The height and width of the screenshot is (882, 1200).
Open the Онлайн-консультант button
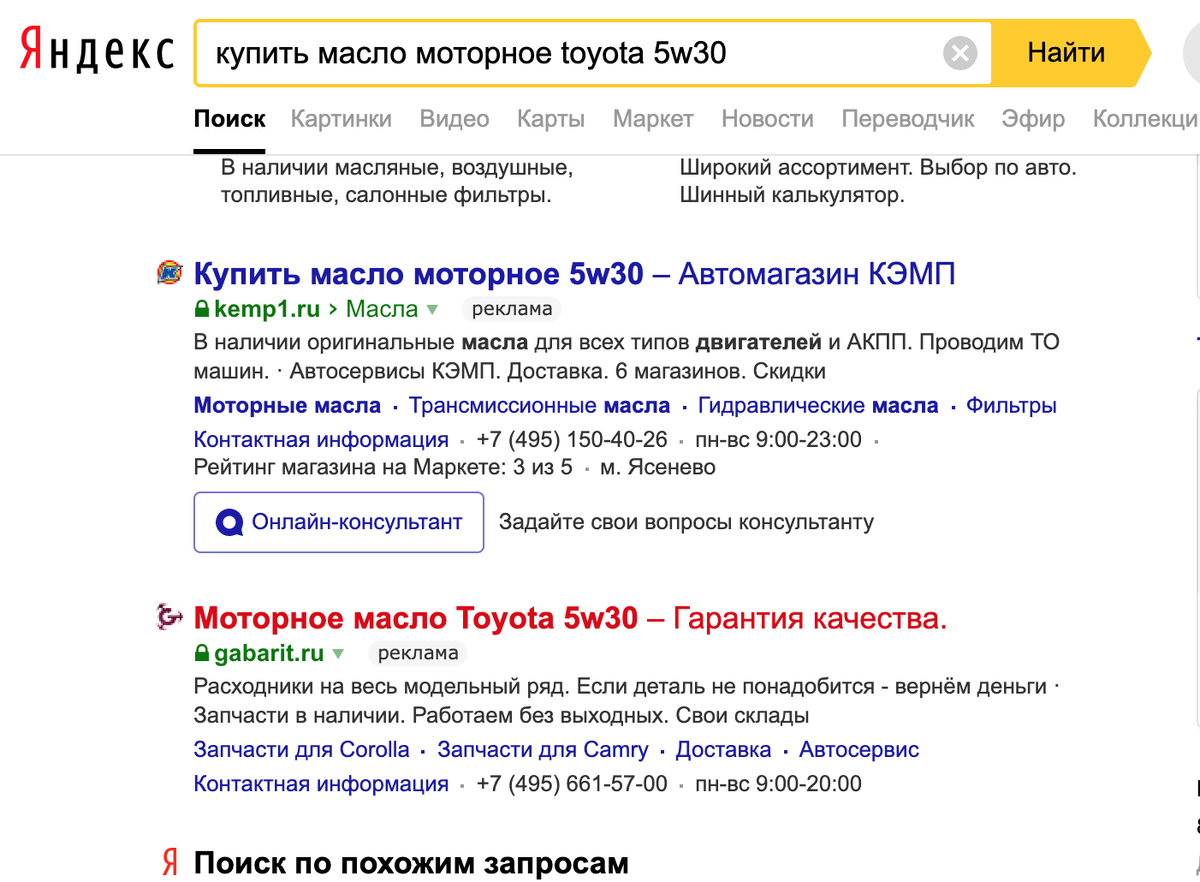(x=339, y=522)
